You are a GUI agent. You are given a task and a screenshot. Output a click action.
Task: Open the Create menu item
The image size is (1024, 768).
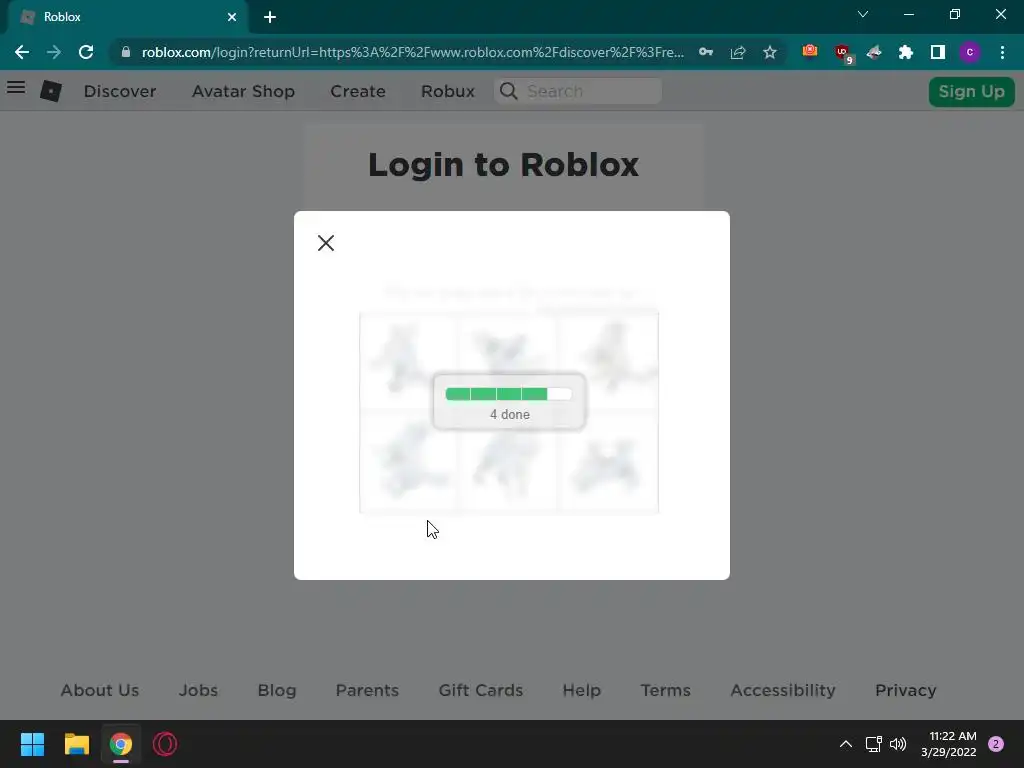pyautogui.click(x=358, y=91)
